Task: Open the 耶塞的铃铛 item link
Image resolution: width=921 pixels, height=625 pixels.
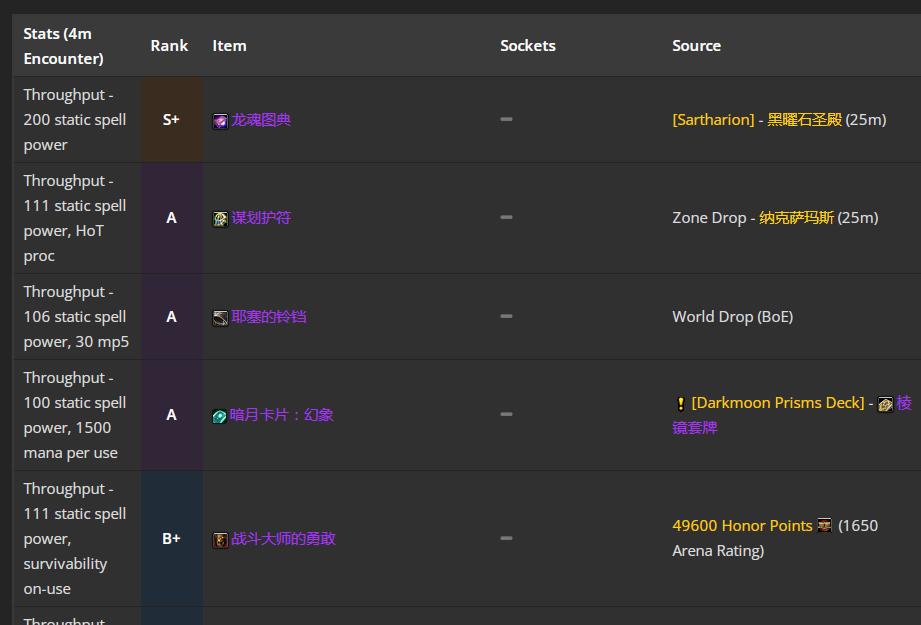Action: pyautogui.click(x=269, y=317)
